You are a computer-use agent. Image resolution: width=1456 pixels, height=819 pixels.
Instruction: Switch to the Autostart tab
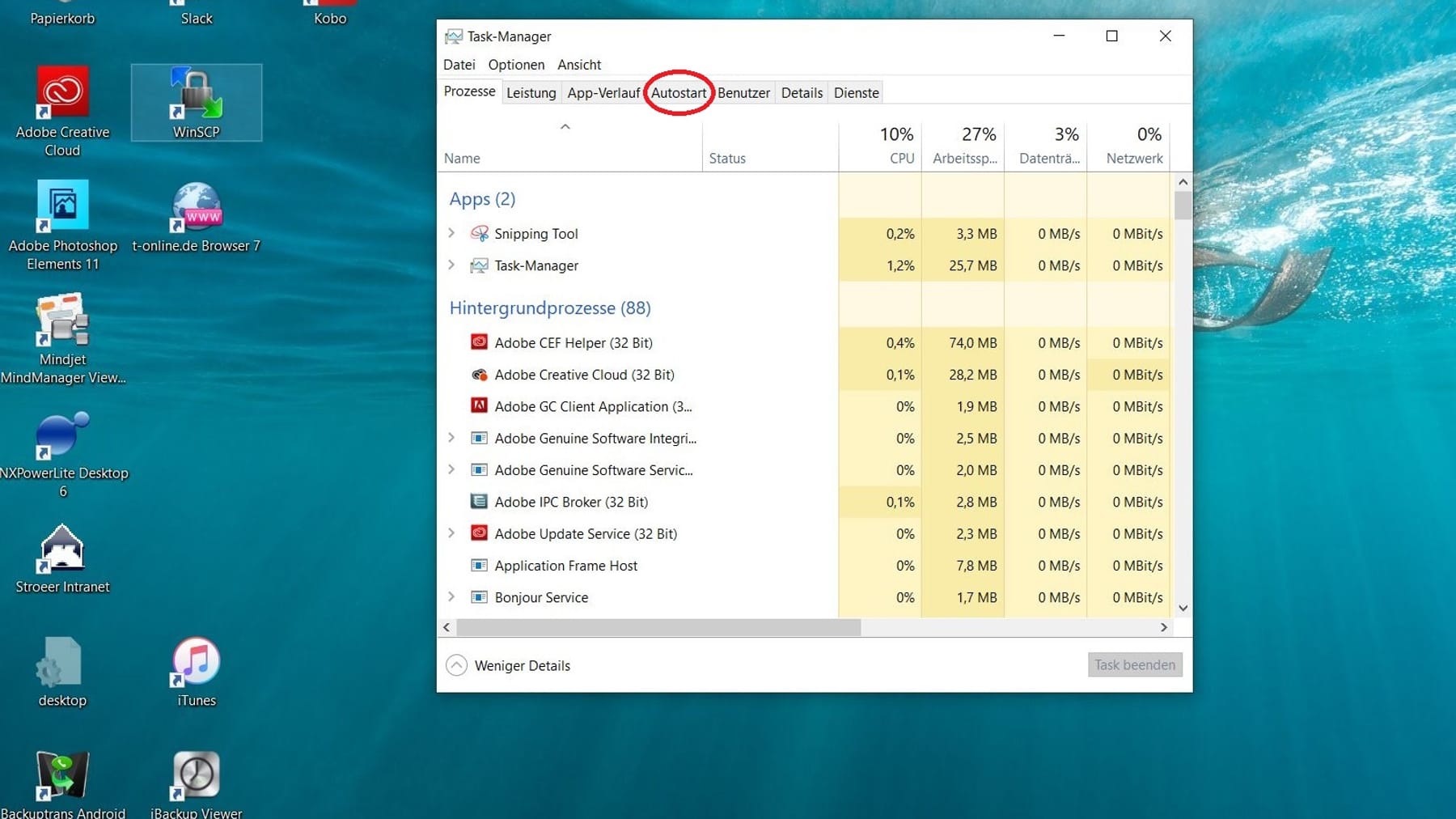[679, 93]
